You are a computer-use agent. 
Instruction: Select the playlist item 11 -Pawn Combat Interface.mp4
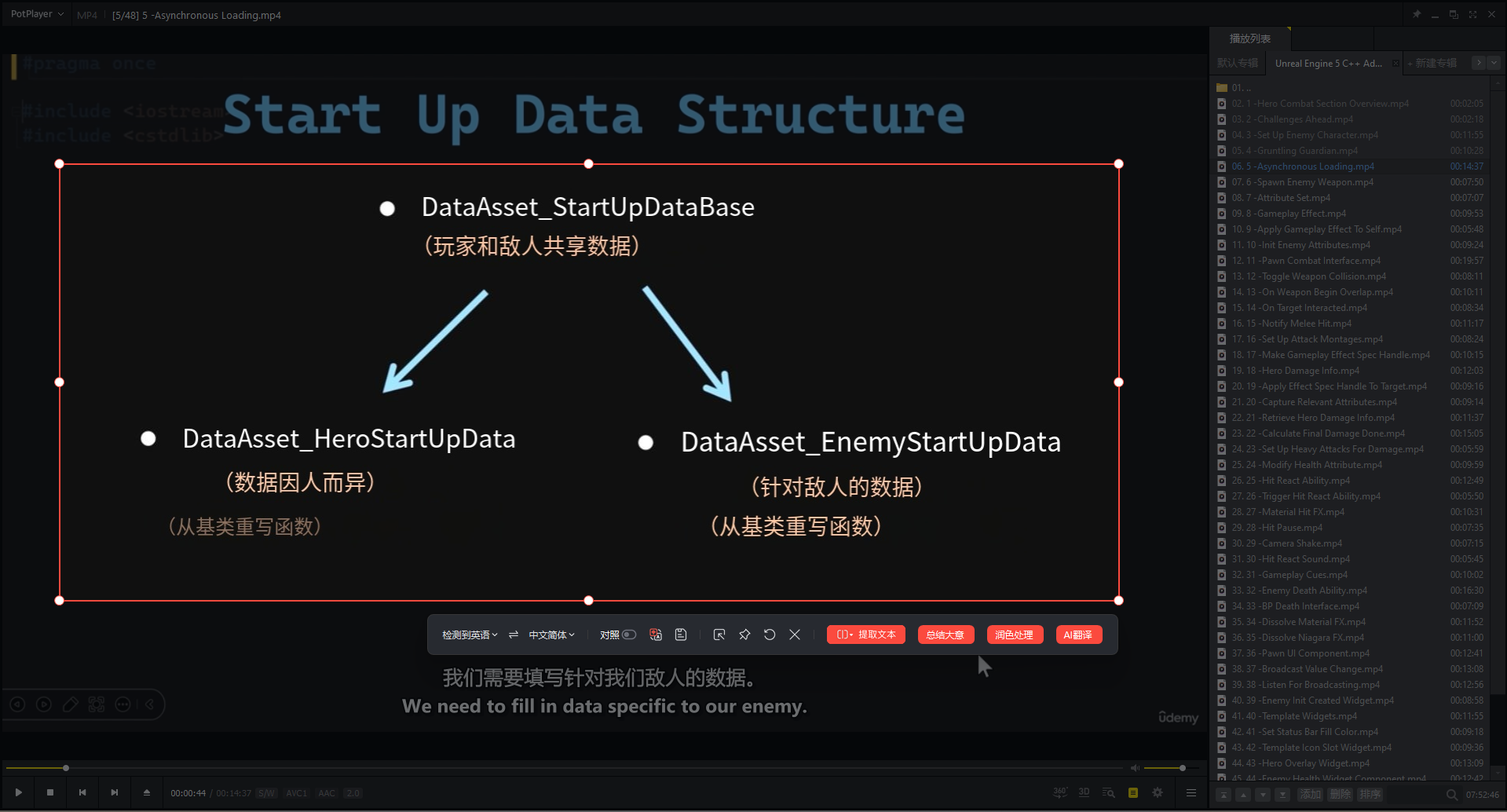click(1349, 261)
